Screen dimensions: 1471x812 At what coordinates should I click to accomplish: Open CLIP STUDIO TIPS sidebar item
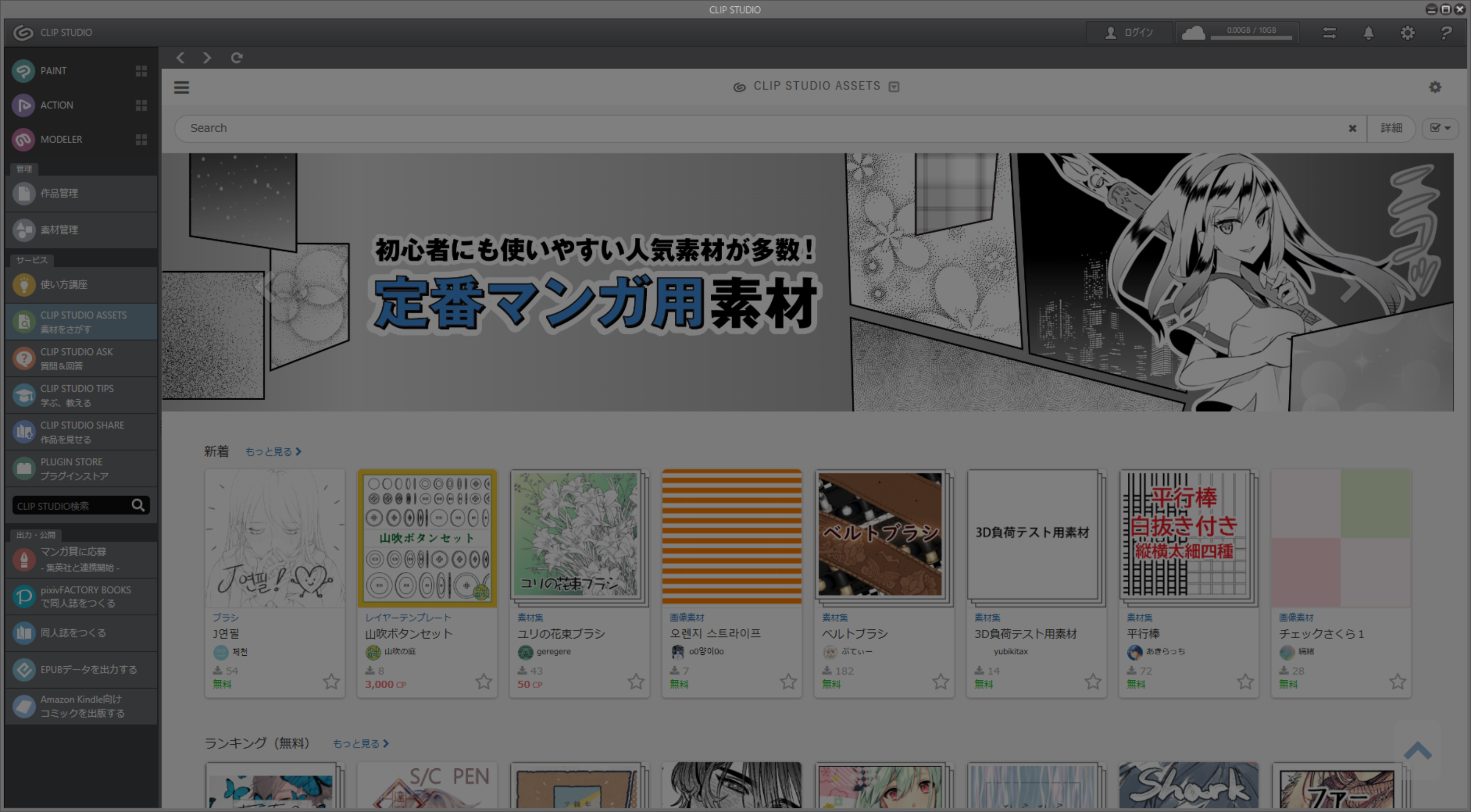pyautogui.click(x=81, y=395)
